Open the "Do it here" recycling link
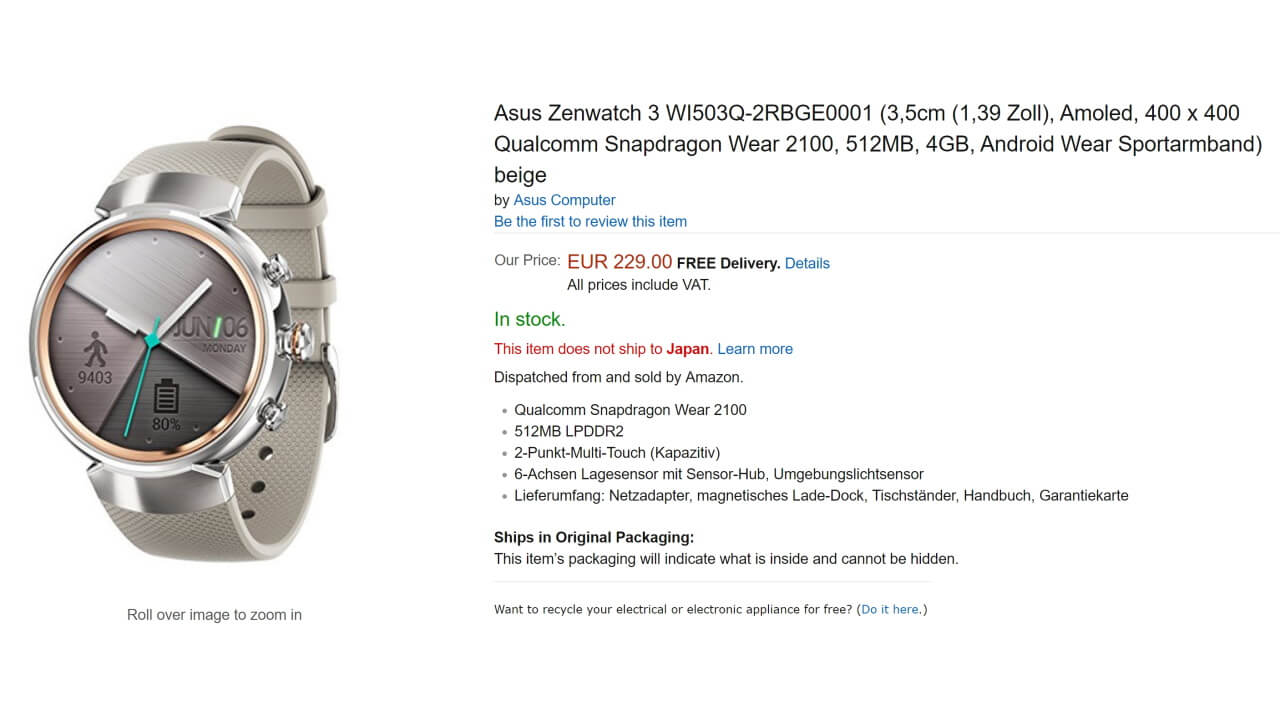 tap(889, 609)
